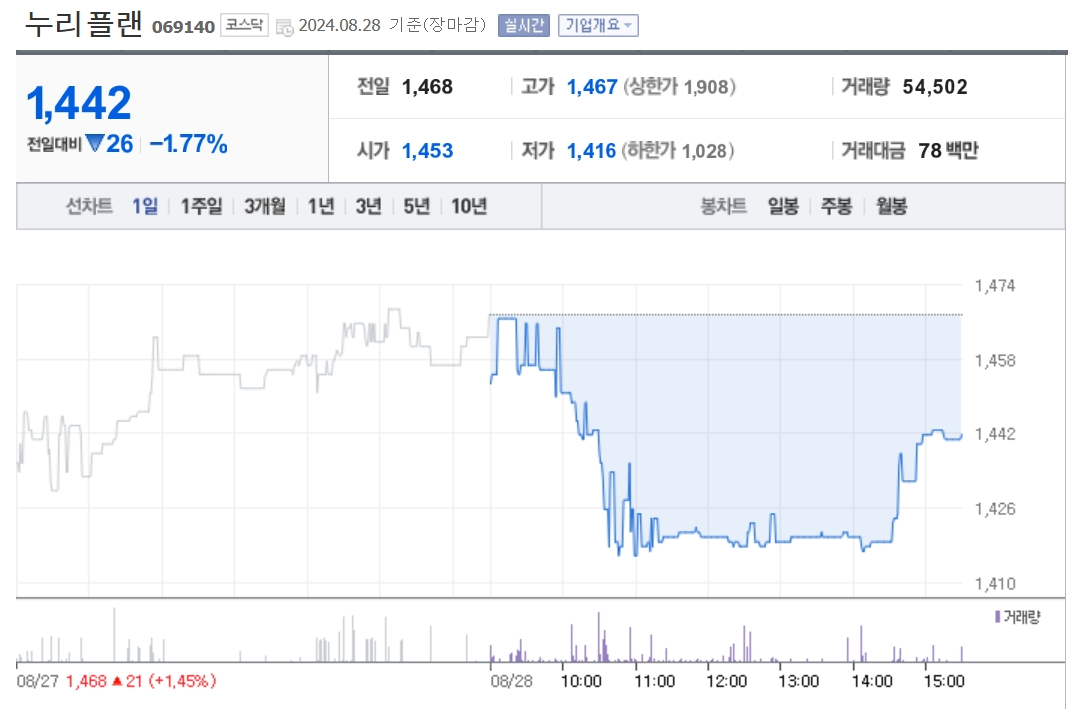The image size is (1068, 709).
Task: Switch to the 3개월 chart range
Action: click(x=265, y=206)
